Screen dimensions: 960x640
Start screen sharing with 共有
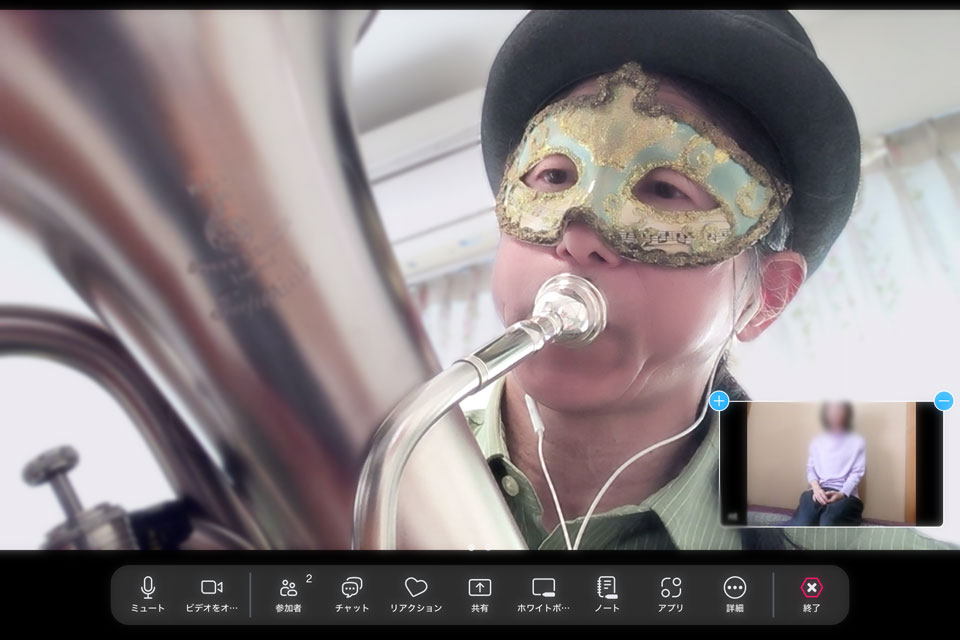coord(480,594)
